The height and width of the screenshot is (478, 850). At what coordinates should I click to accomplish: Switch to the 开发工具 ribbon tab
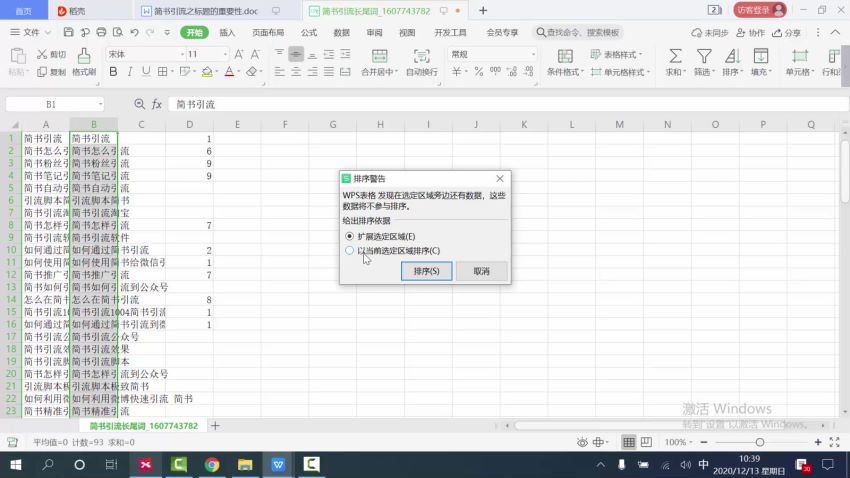[450, 33]
